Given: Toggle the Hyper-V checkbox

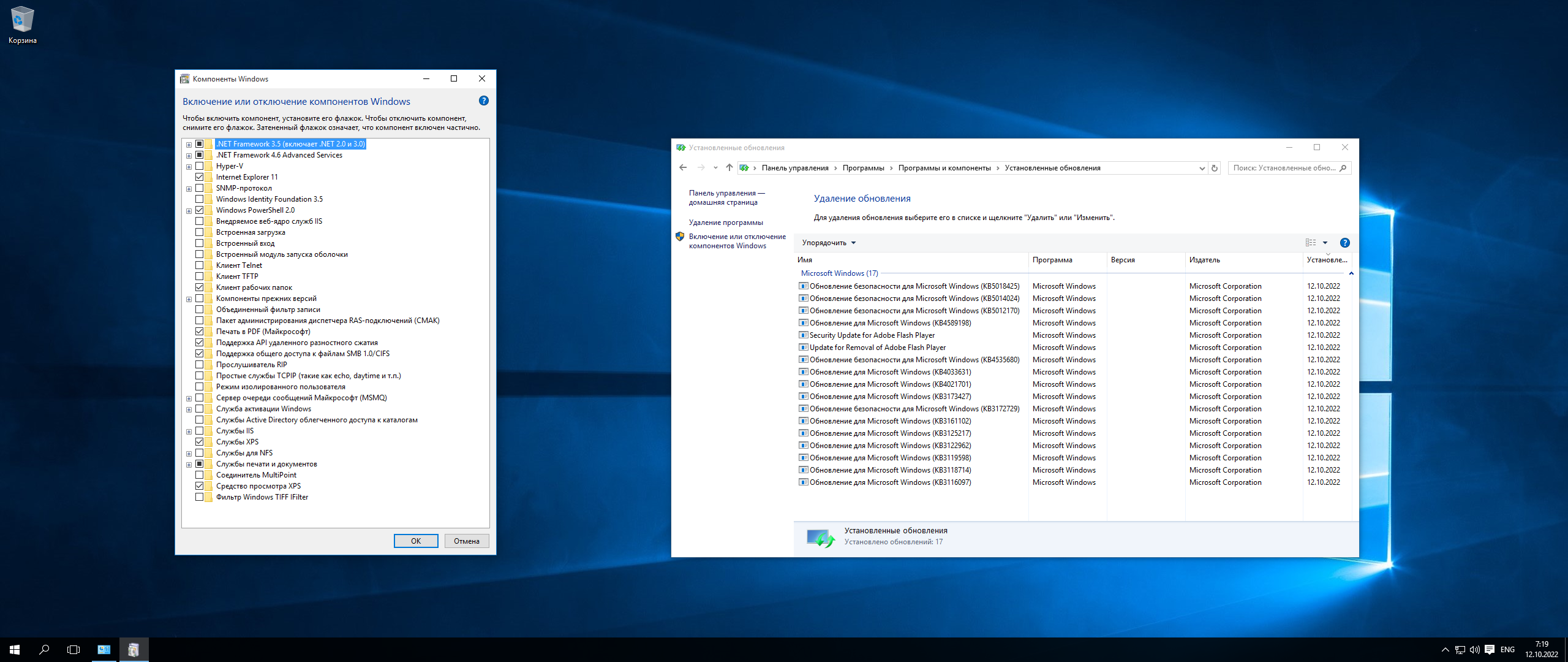Looking at the screenshot, I should (x=200, y=166).
